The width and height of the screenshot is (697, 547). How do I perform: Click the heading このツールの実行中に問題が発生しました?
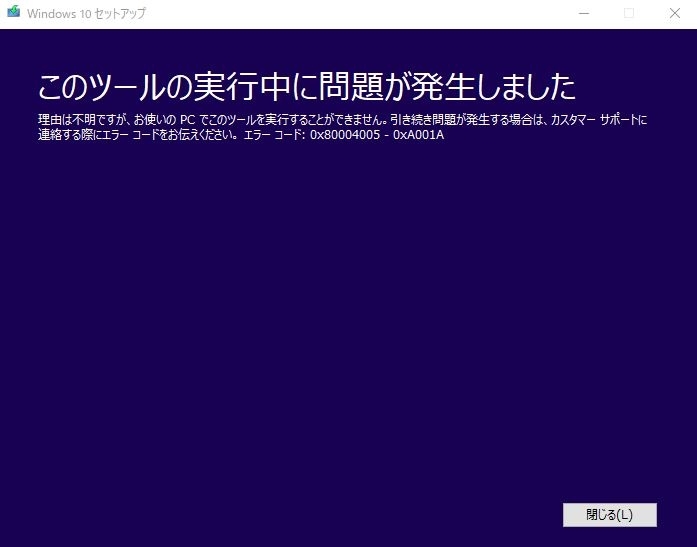(x=307, y=87)
